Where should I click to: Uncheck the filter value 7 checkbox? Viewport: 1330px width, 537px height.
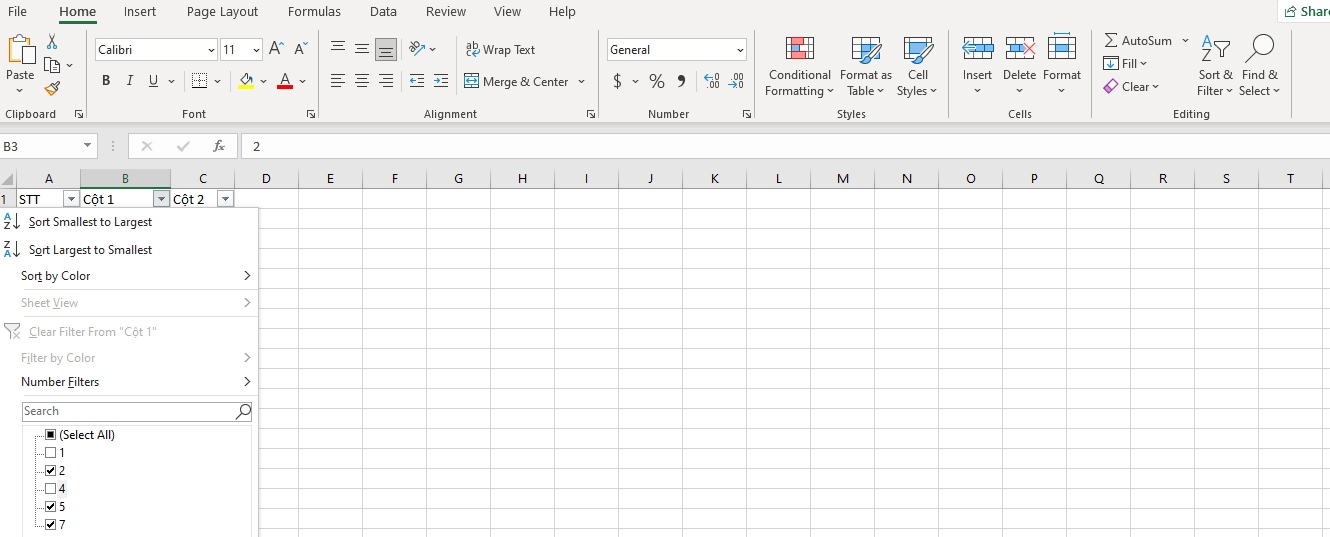(x=51, y=525)
